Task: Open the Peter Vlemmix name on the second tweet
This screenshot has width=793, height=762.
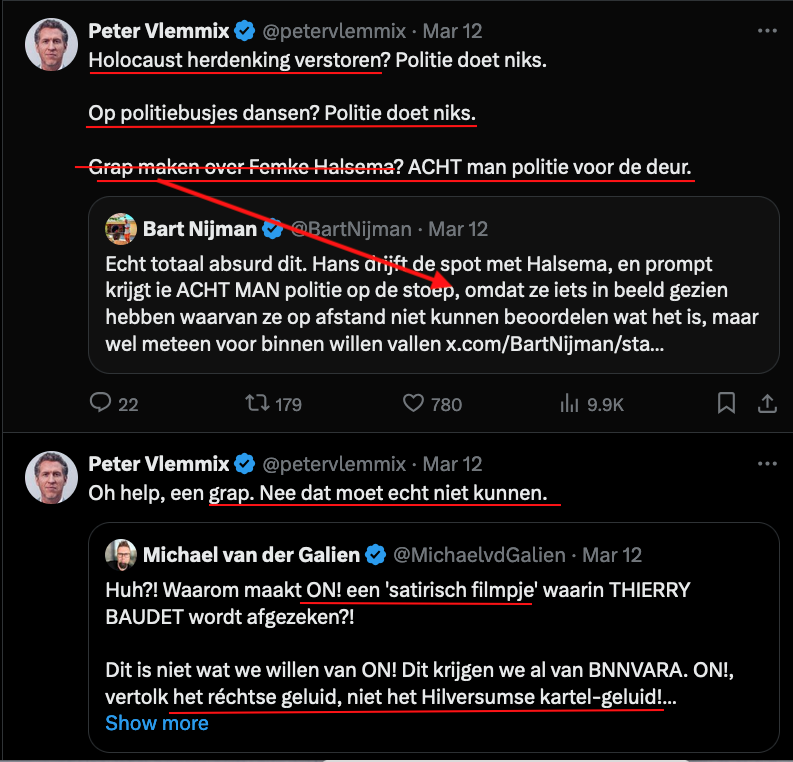Action: pos(158,464)
